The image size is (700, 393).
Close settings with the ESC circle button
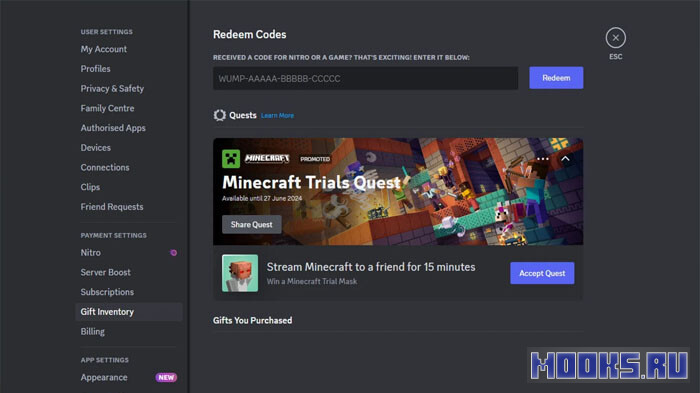click(x=616, y=38)
